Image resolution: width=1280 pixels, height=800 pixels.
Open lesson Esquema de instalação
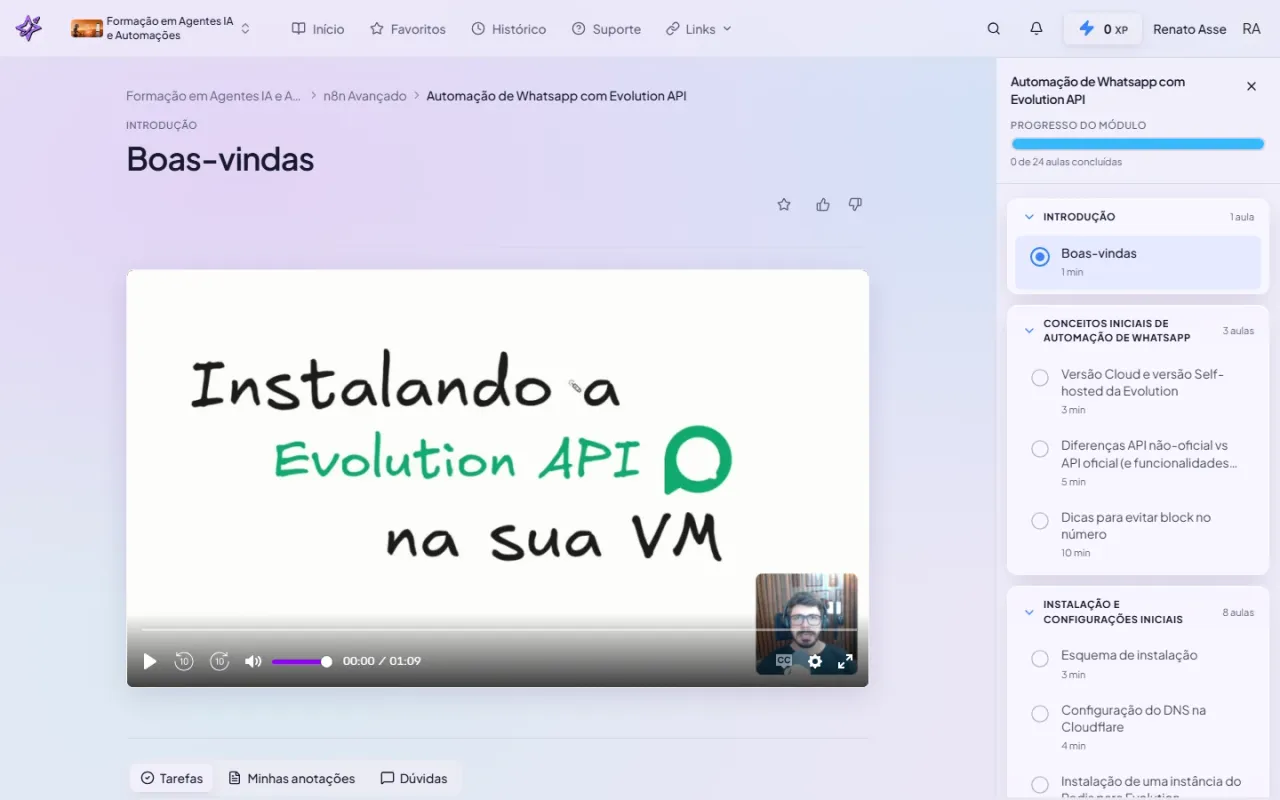tap(1129, 655)
